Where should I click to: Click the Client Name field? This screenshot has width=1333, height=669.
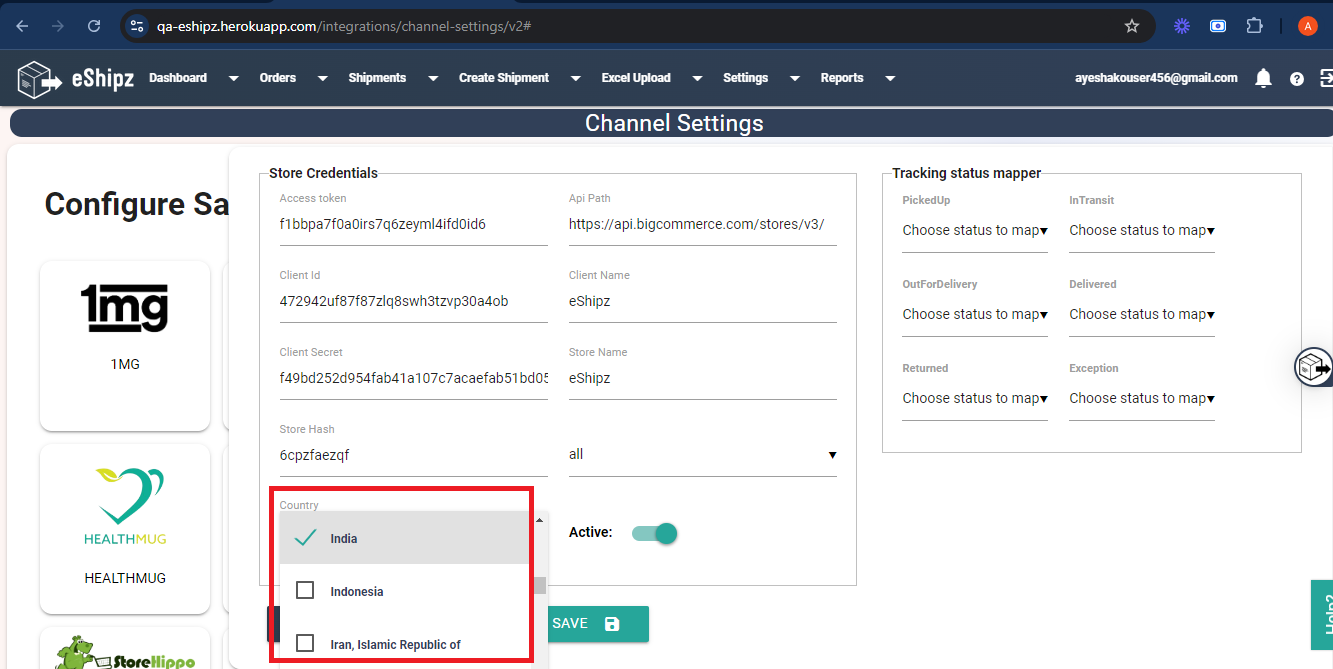(703, 302)
